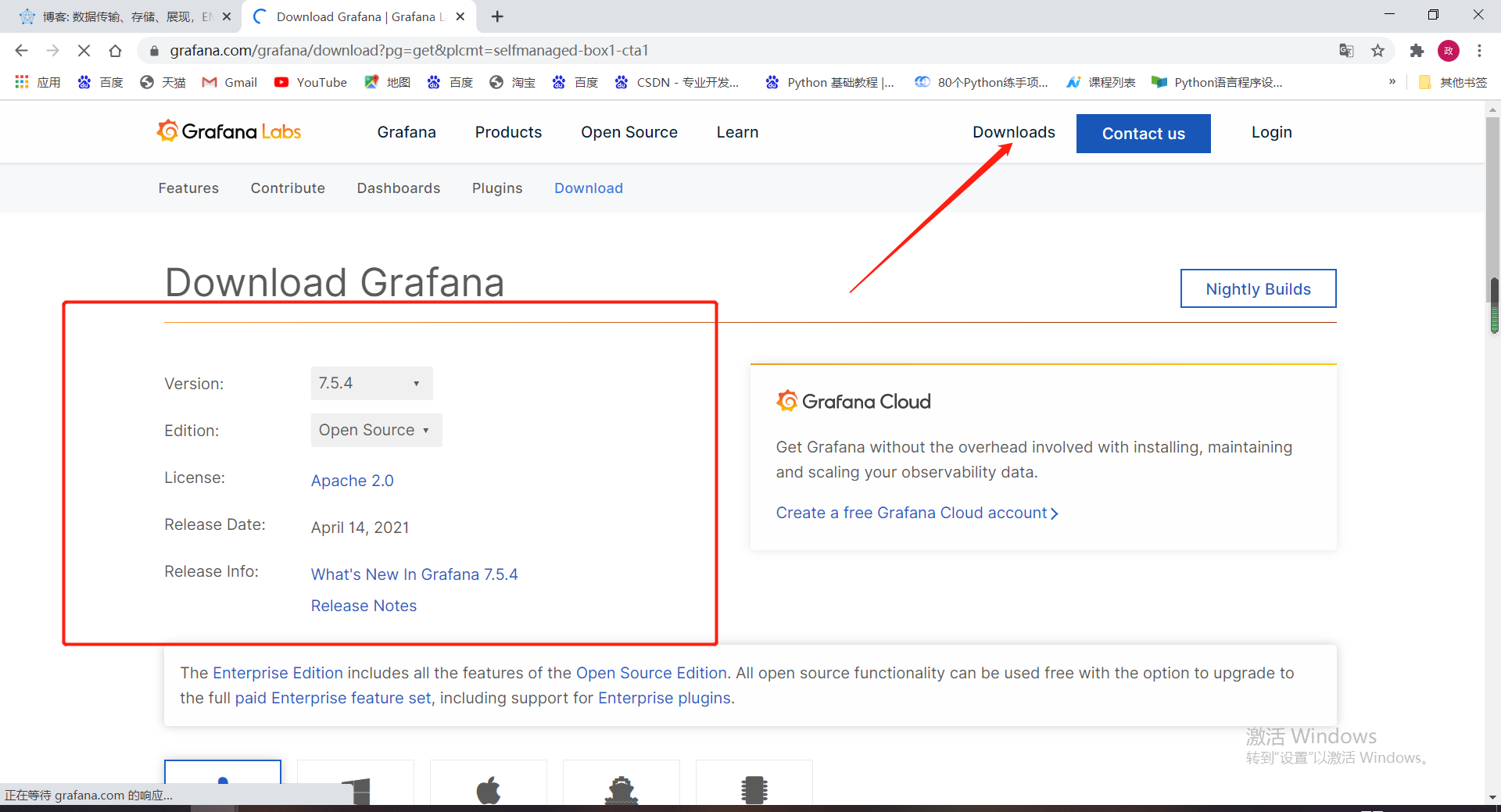The image size is (1501, 812).
Task: Open the 淘宝 bookmark
Action: pyautogui.click(x=513, y=82)
